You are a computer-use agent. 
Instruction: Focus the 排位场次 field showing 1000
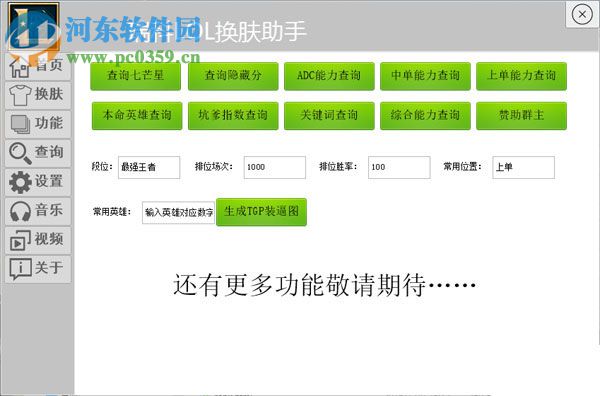(x=275, y=167)
